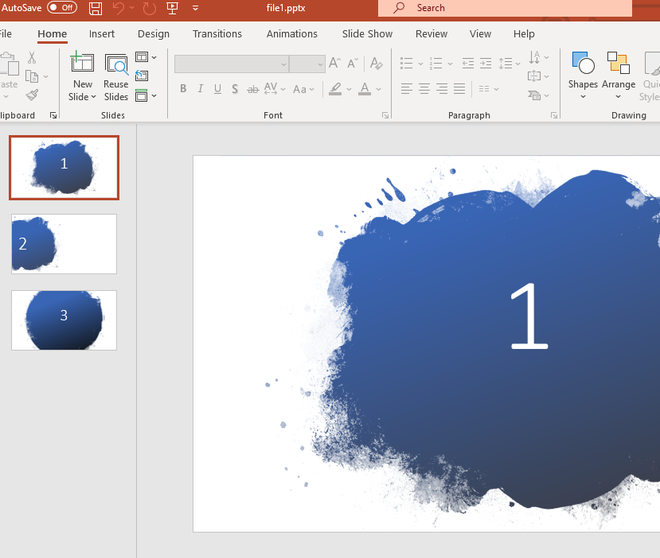Image resolution: width=660 pixels, height=558 pixels.
Task: Switch to the Transitions tab
Action: pyautogui.click(x=217, y=34)
